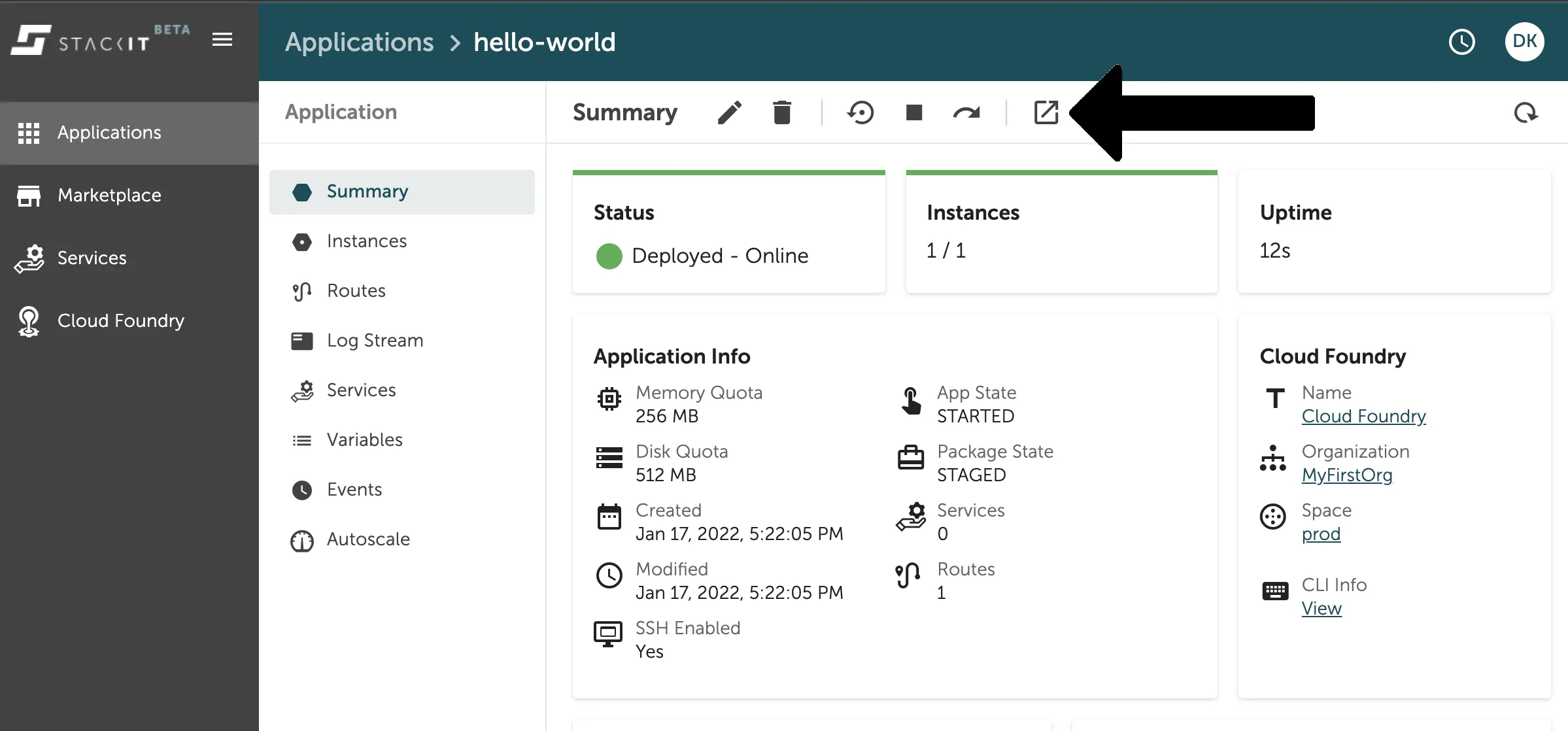Select the Routes section
1568x731 pixels.
pyautogui.click(x=356, y=290)
